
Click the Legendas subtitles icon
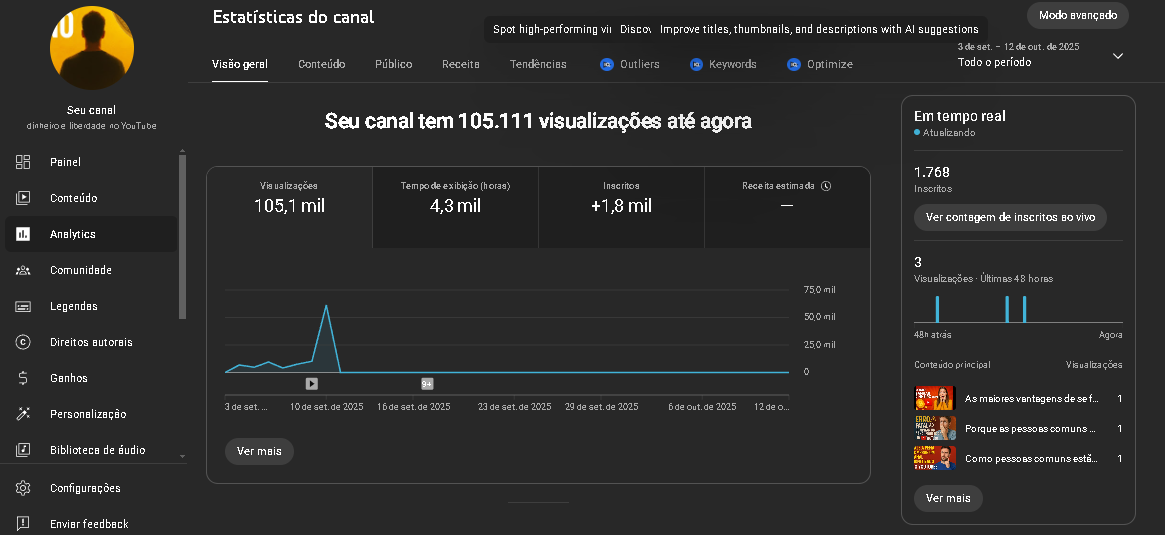[x=23, y=306]
